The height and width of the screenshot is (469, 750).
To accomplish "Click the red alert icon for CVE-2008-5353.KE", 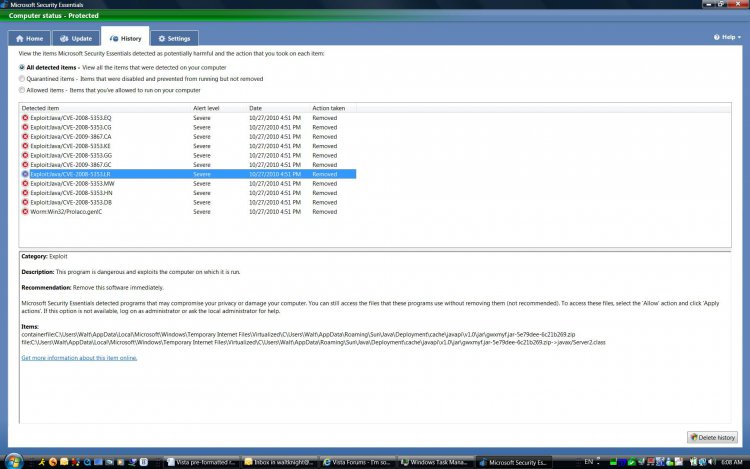I will (25, 146).
